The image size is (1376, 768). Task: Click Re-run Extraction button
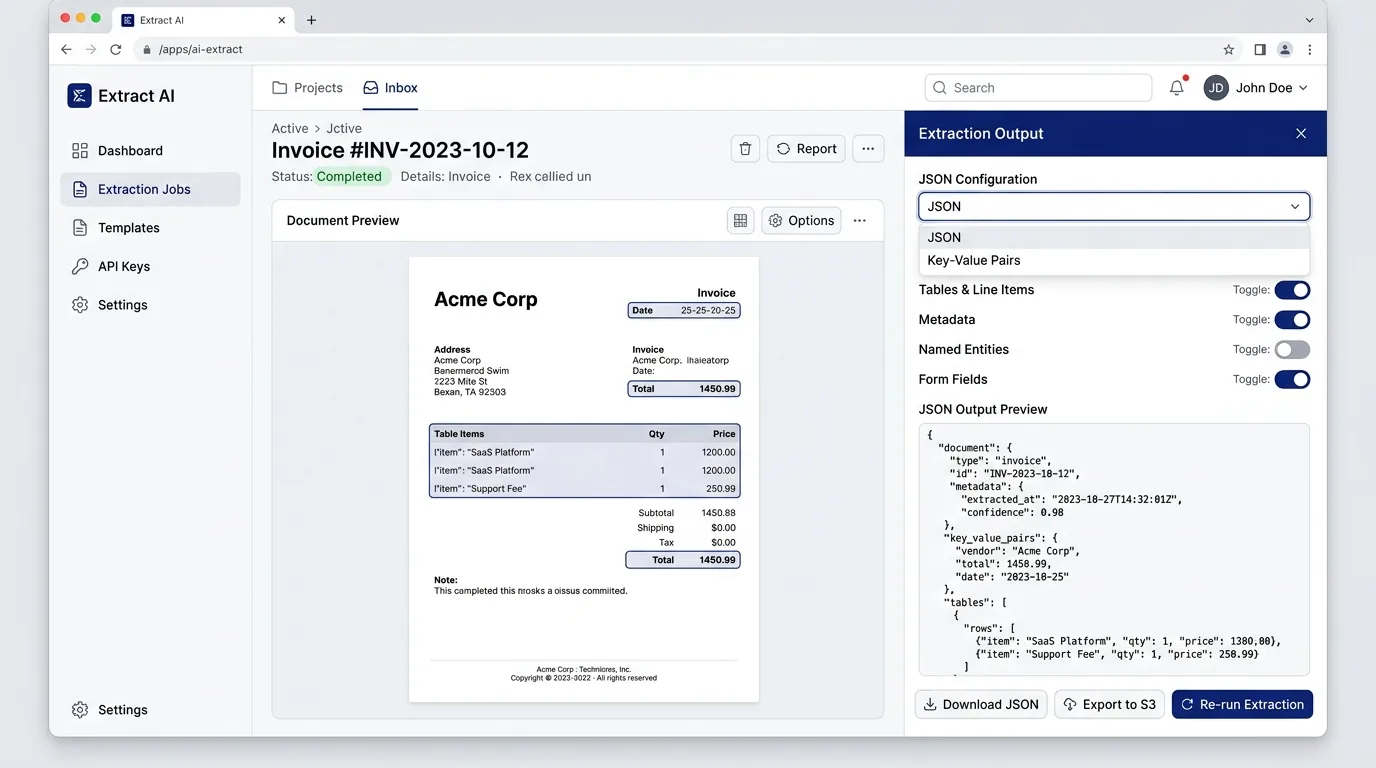(1242, 704)
